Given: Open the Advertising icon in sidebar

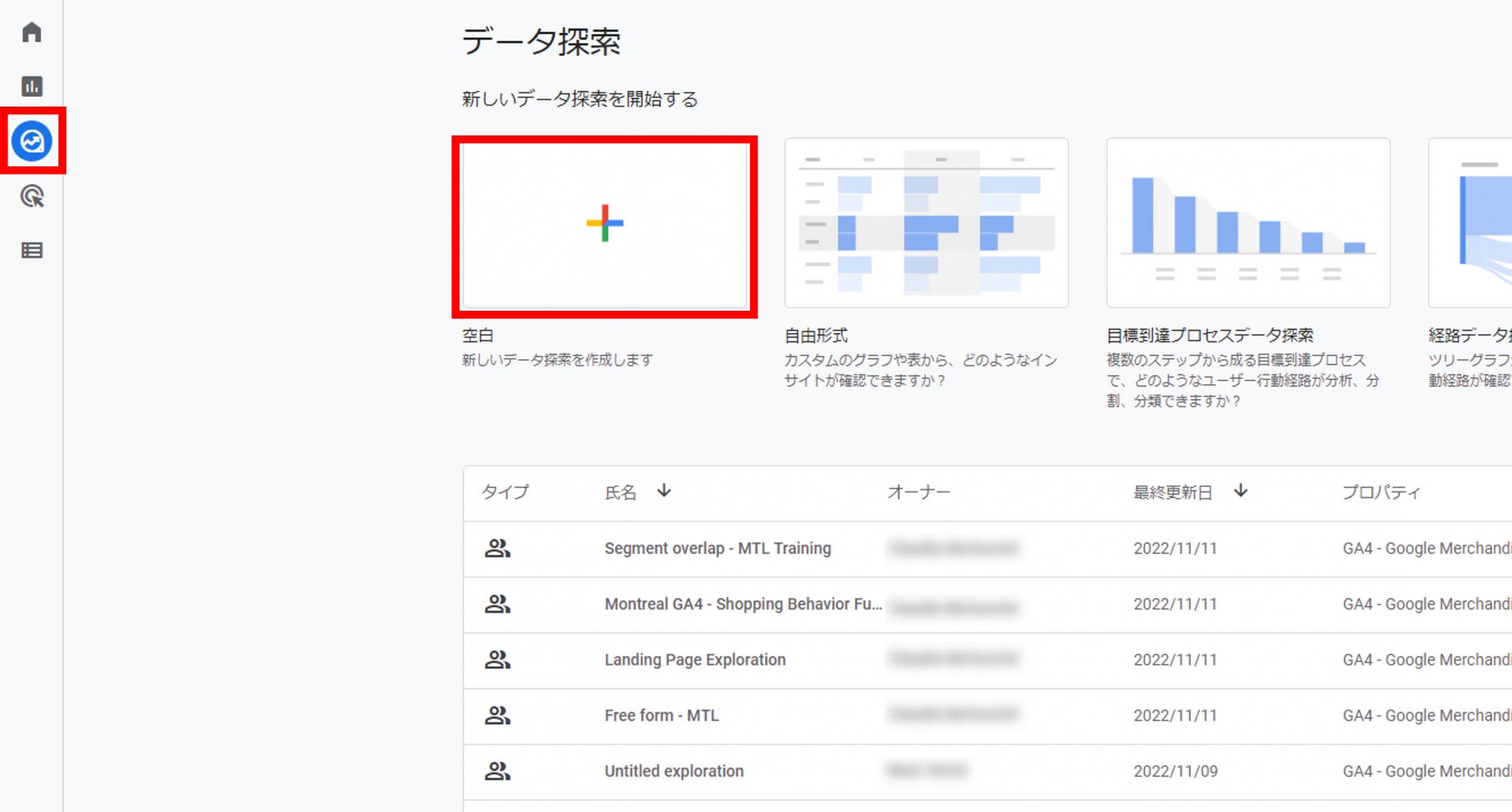Looking at the screenshot, I should 32,196.
